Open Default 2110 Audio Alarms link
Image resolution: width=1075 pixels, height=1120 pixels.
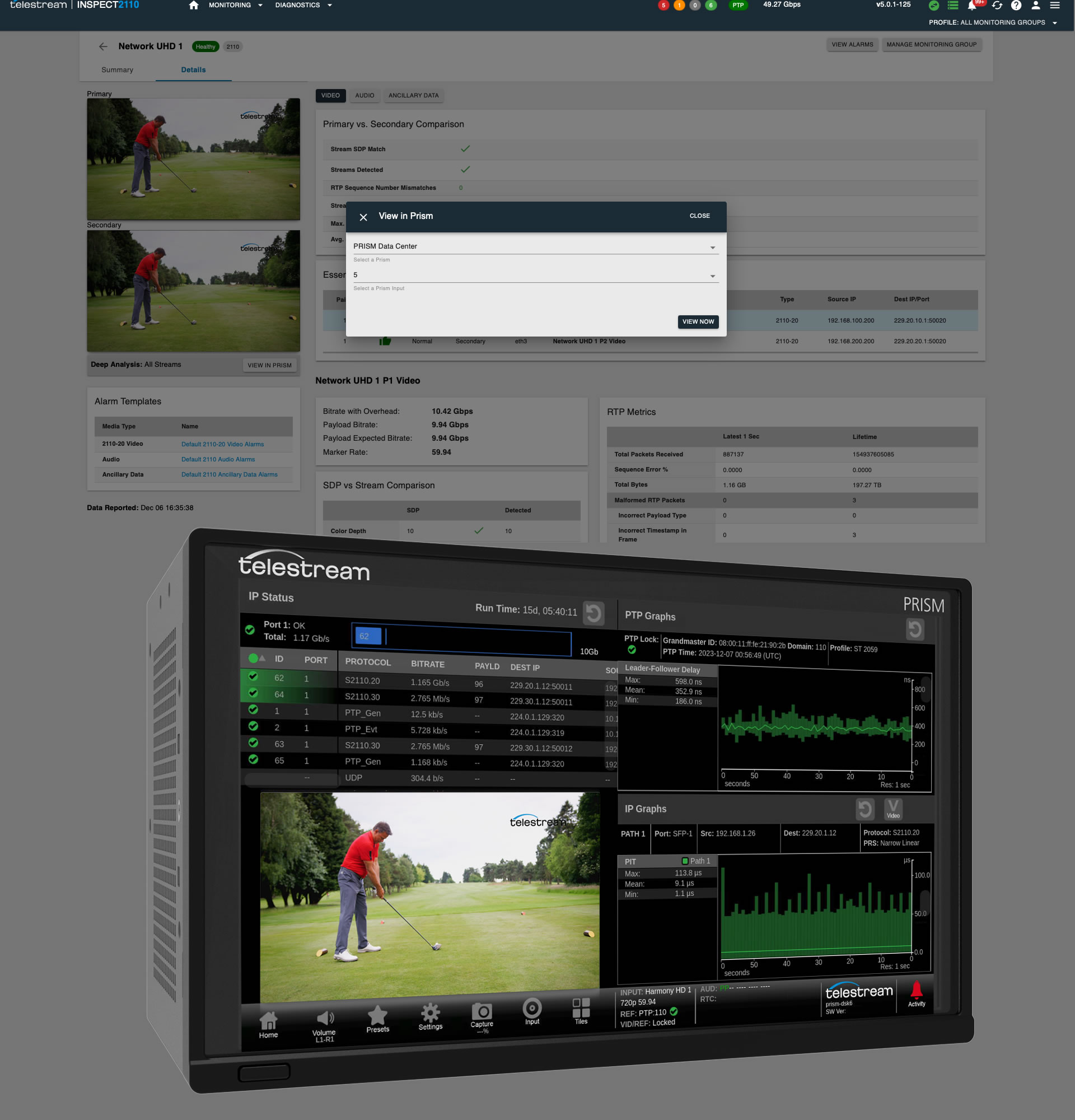pyautogui.click(x=218, y=459)
